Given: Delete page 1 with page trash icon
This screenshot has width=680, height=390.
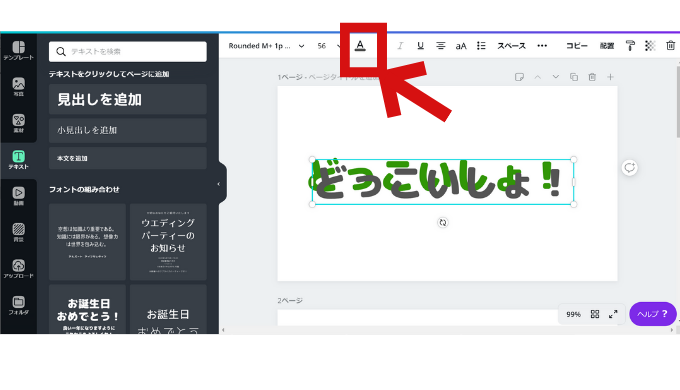Looking at the screenshot, I should (x=592, y=77).
